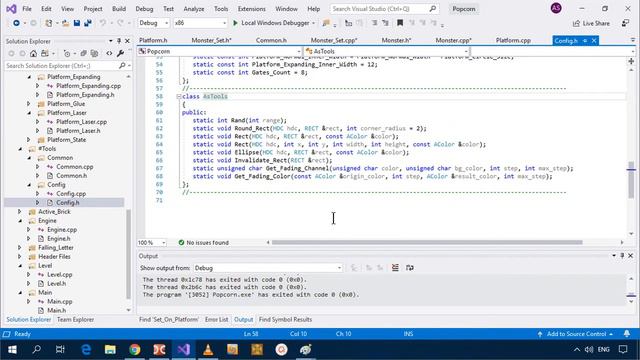Click No issues found indicator
Image resolution: width=640 pixels, height=360 pixels.
tap(204, 242)
